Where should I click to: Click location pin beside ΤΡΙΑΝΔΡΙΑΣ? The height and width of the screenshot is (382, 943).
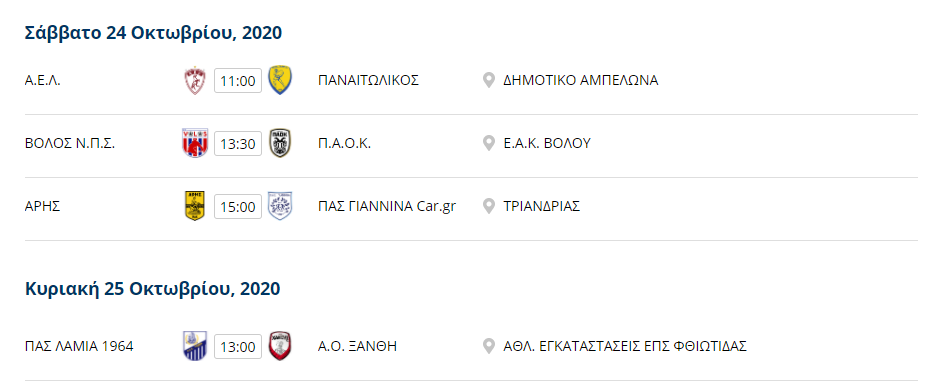489,206
